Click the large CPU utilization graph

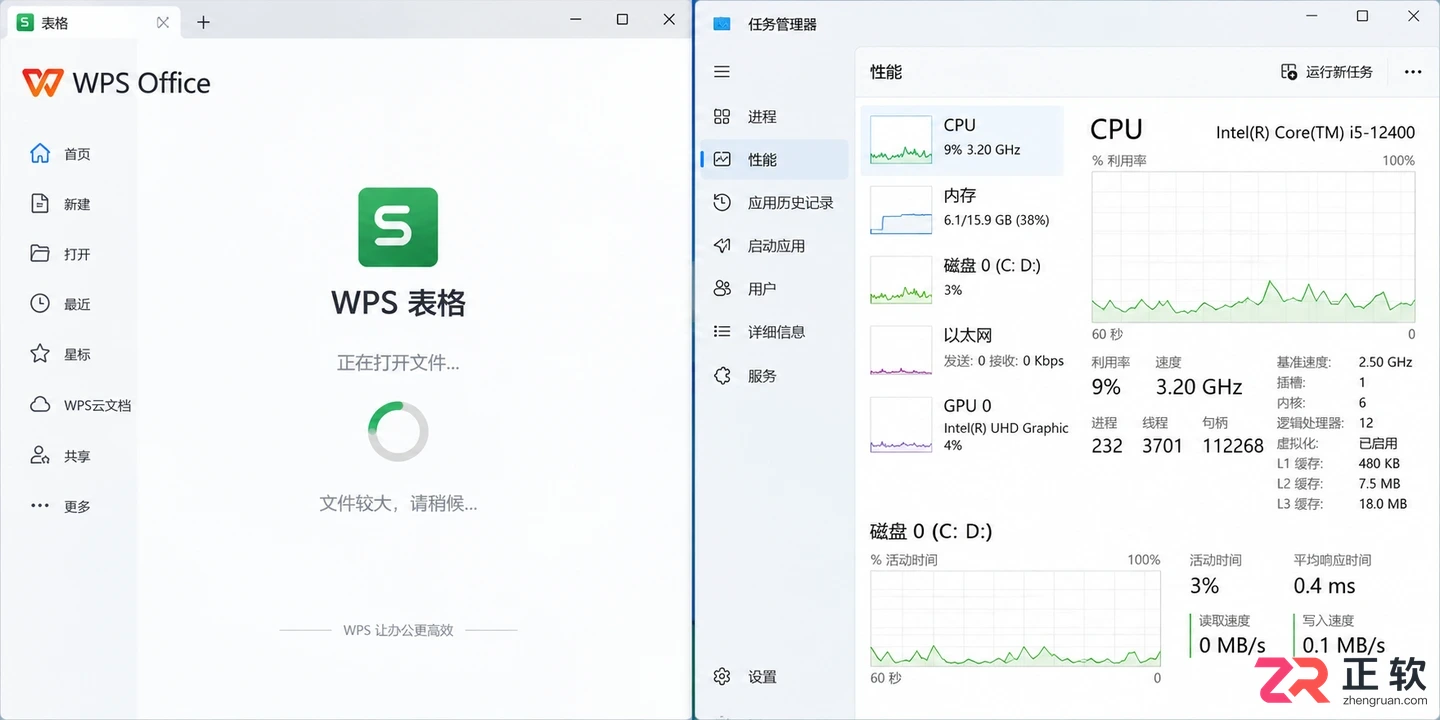pos(1253,247)
